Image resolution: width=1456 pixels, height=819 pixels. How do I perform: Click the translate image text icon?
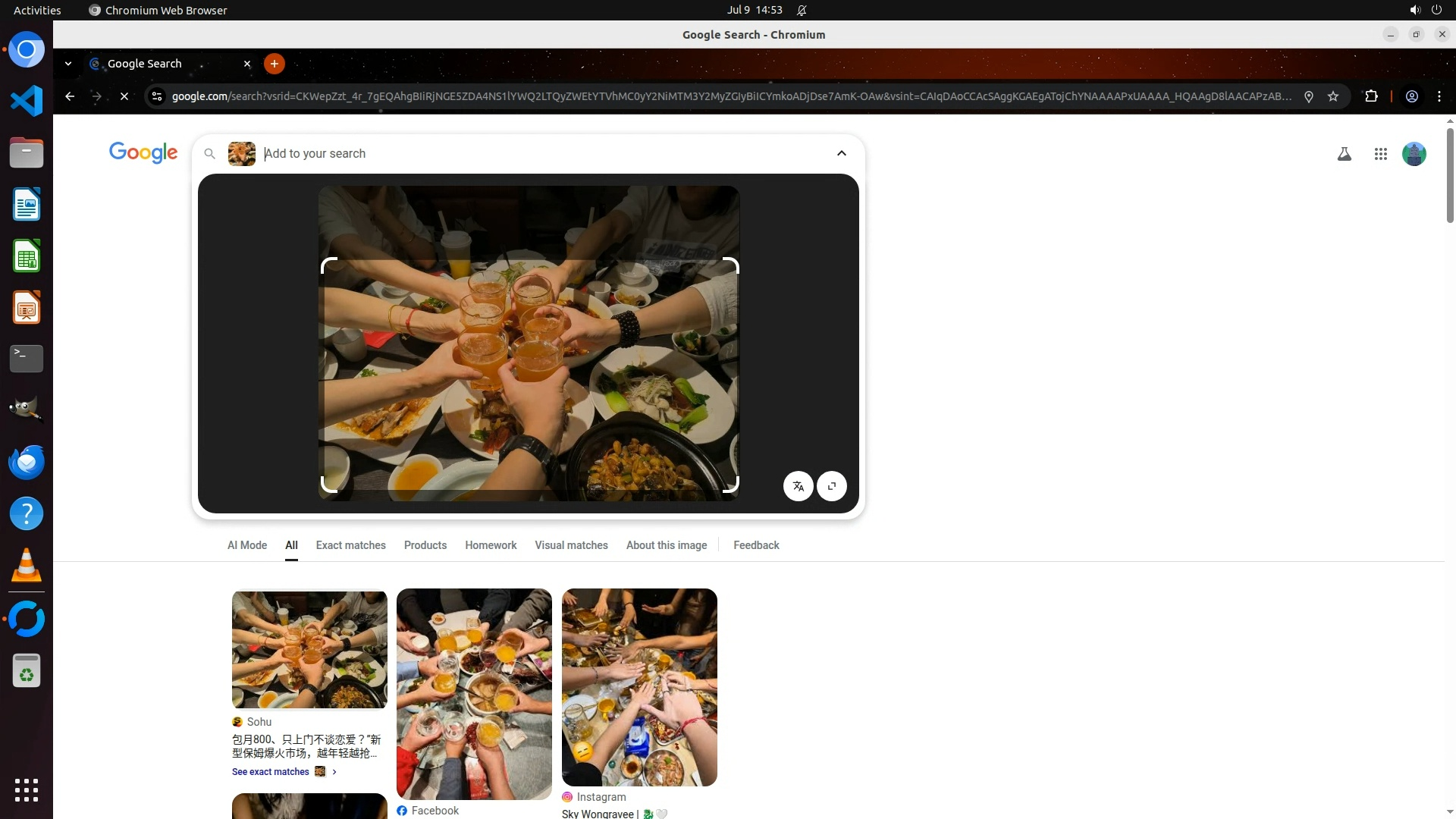coord(798,486)
